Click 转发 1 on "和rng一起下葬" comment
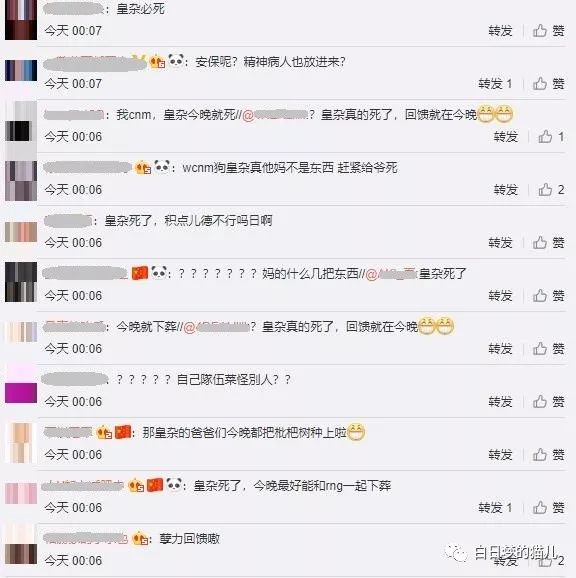The width and height of the screenshot is (576, 578). click(x=495, y=508)
